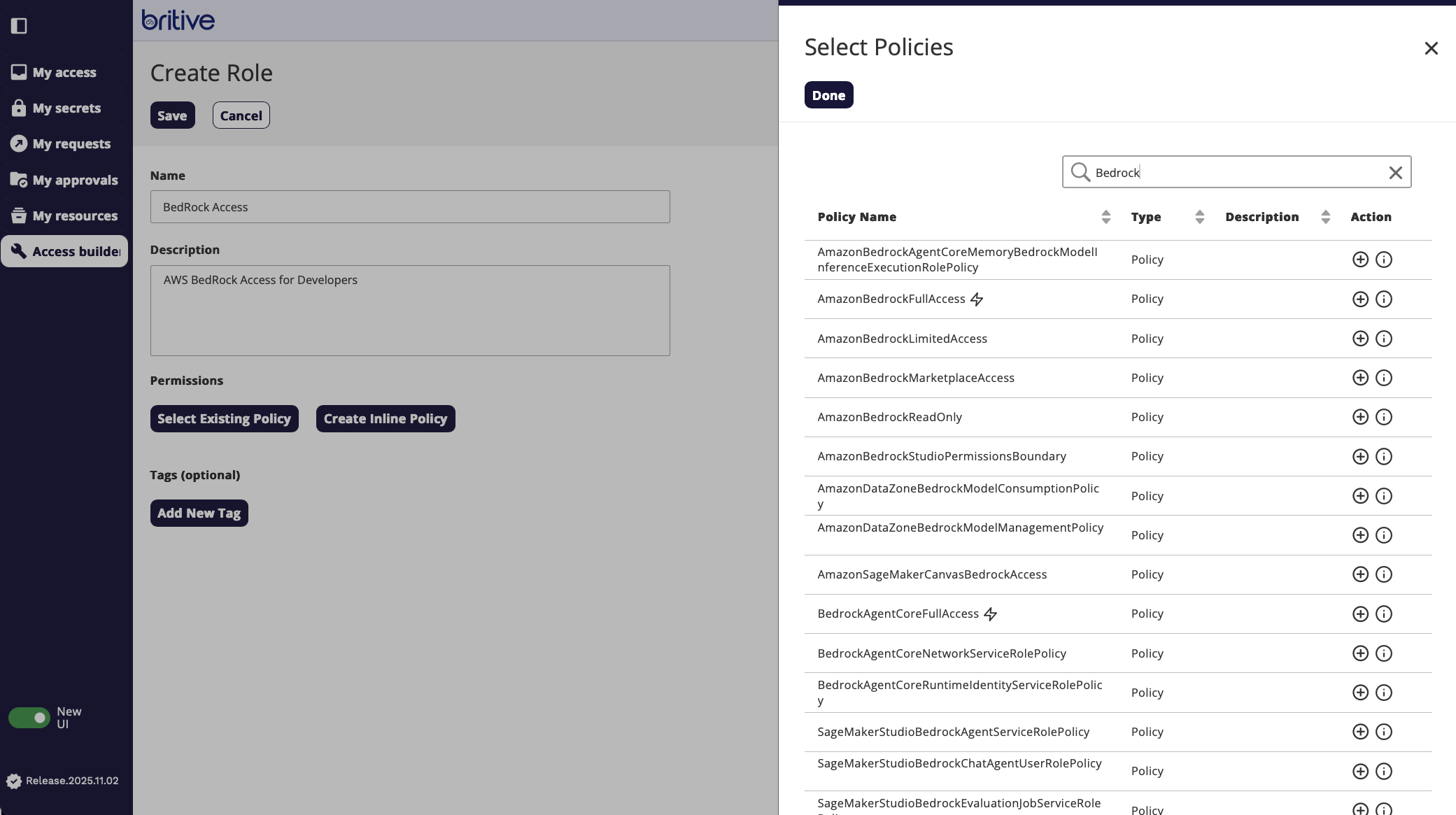The width and height of the screenshot is (1456, 815).
Task: Show info for BedrockAgentCoreFullAccess policy
Action: click(1383, 614)
